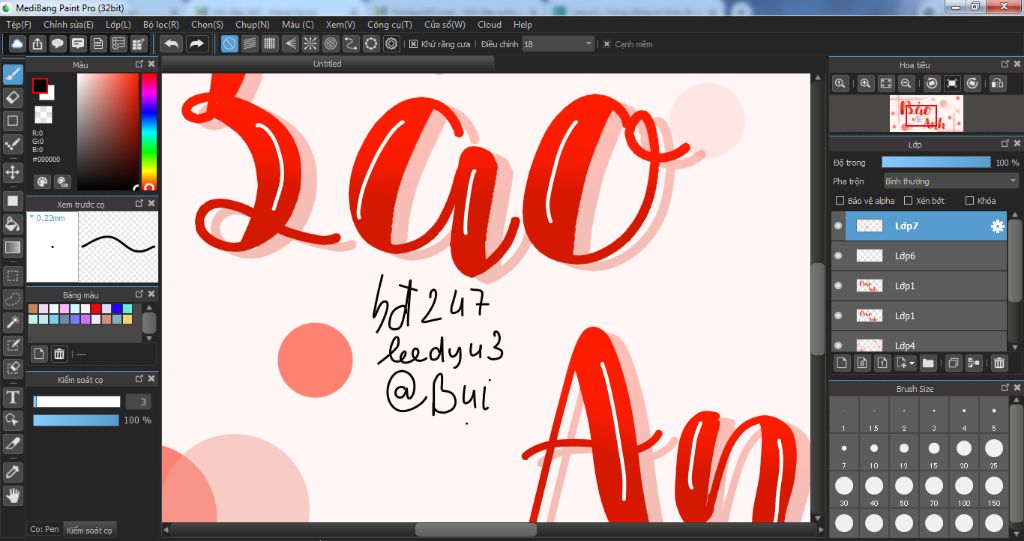
Task: Adjust the Độ trong opacity slider
Action: (x=936, y=162)
